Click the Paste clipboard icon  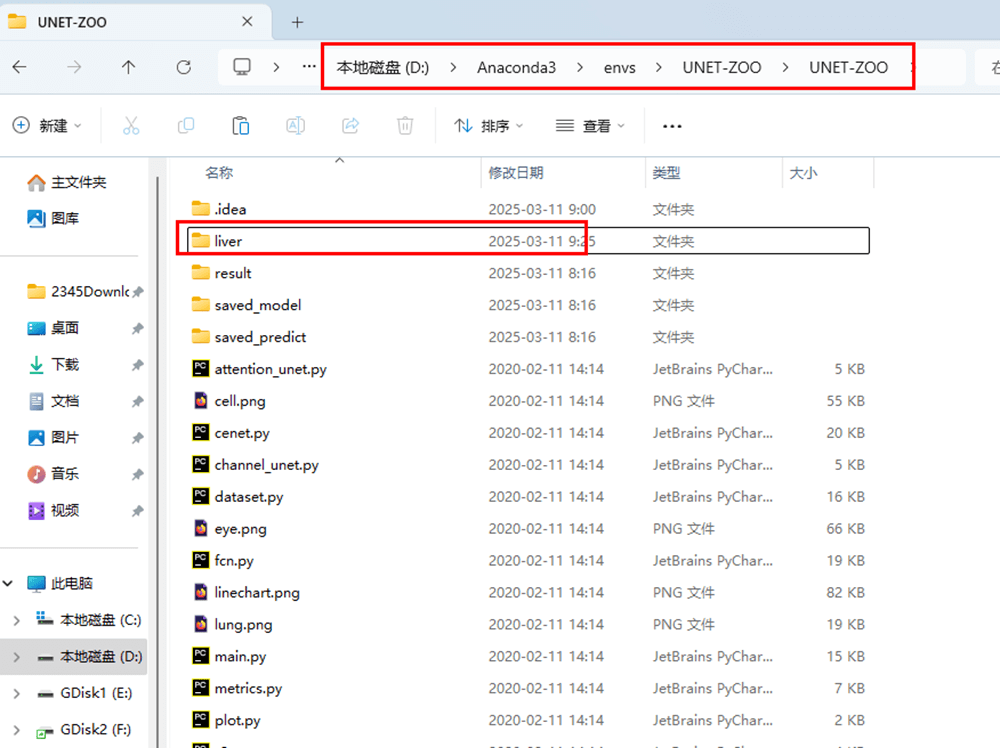pyautogui.click(x=240, y=126)
